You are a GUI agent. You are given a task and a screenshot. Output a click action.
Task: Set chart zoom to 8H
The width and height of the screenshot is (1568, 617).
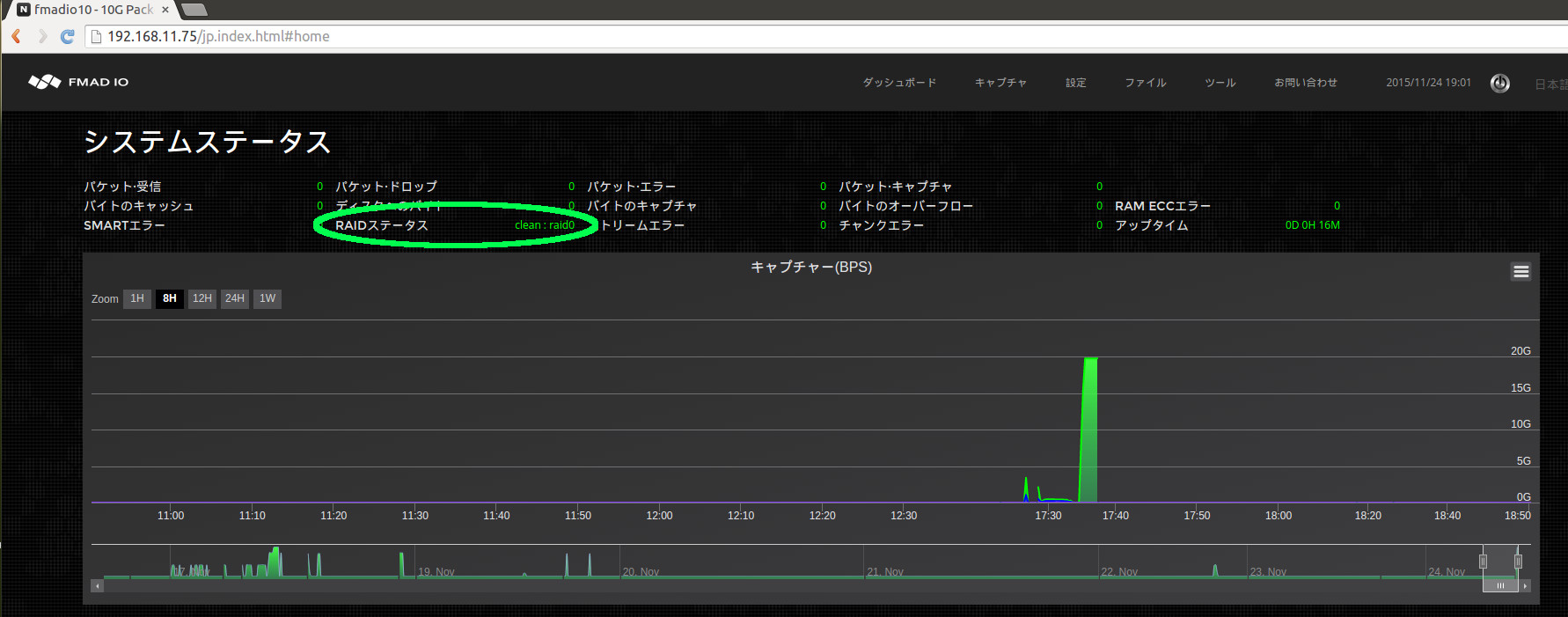[170, 298]
